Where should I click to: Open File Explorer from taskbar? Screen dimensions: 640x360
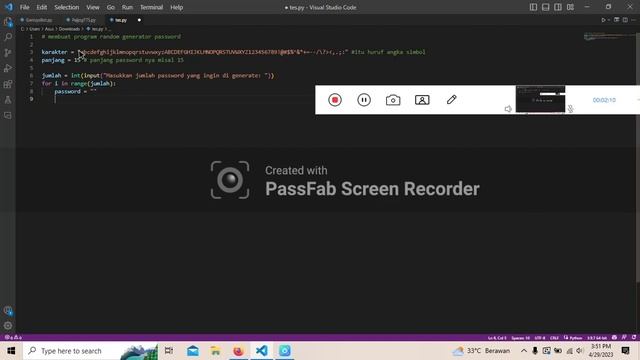tap(215, 351)
